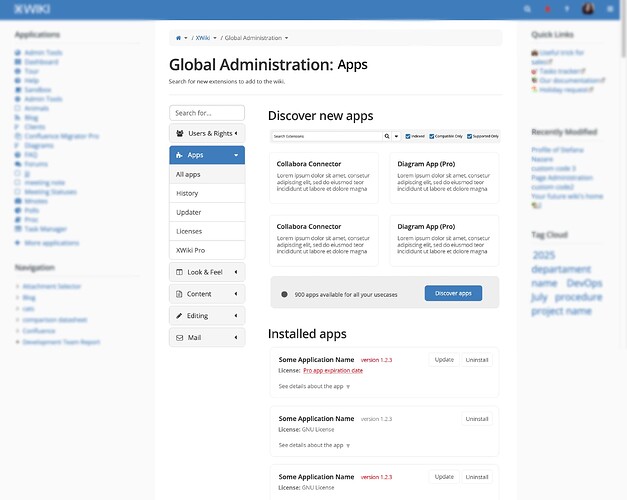Expand details of the Pro license app
The image size is (627, 500).
point(314,386)
